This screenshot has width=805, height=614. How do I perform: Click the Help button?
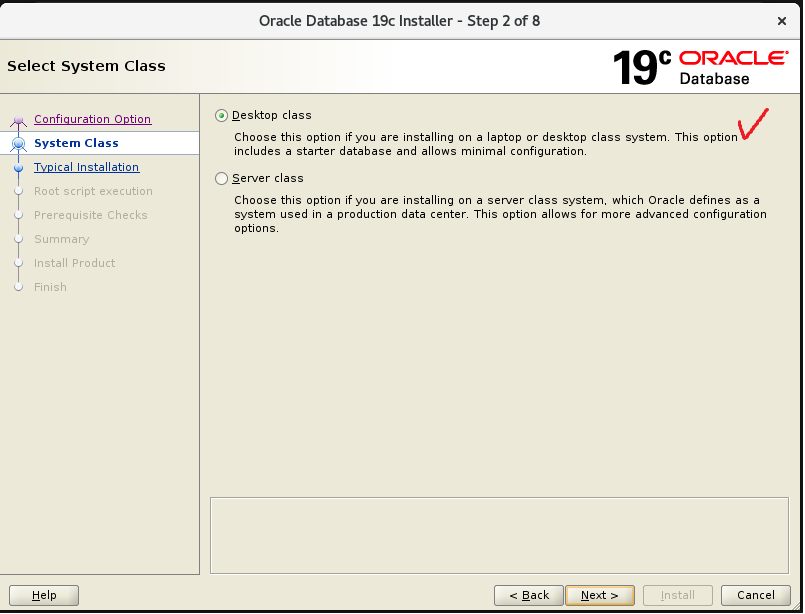44,596
